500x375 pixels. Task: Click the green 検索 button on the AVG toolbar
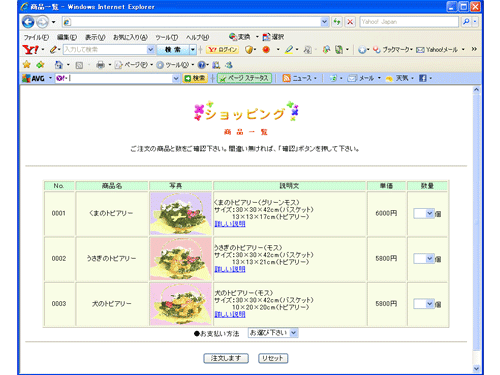coord(195,78)
